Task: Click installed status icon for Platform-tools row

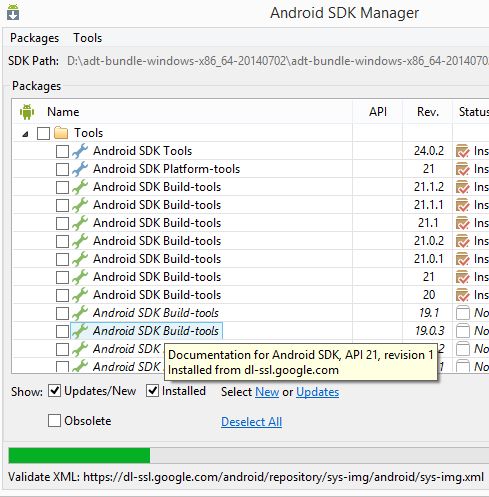Action: tap(463, 169)
